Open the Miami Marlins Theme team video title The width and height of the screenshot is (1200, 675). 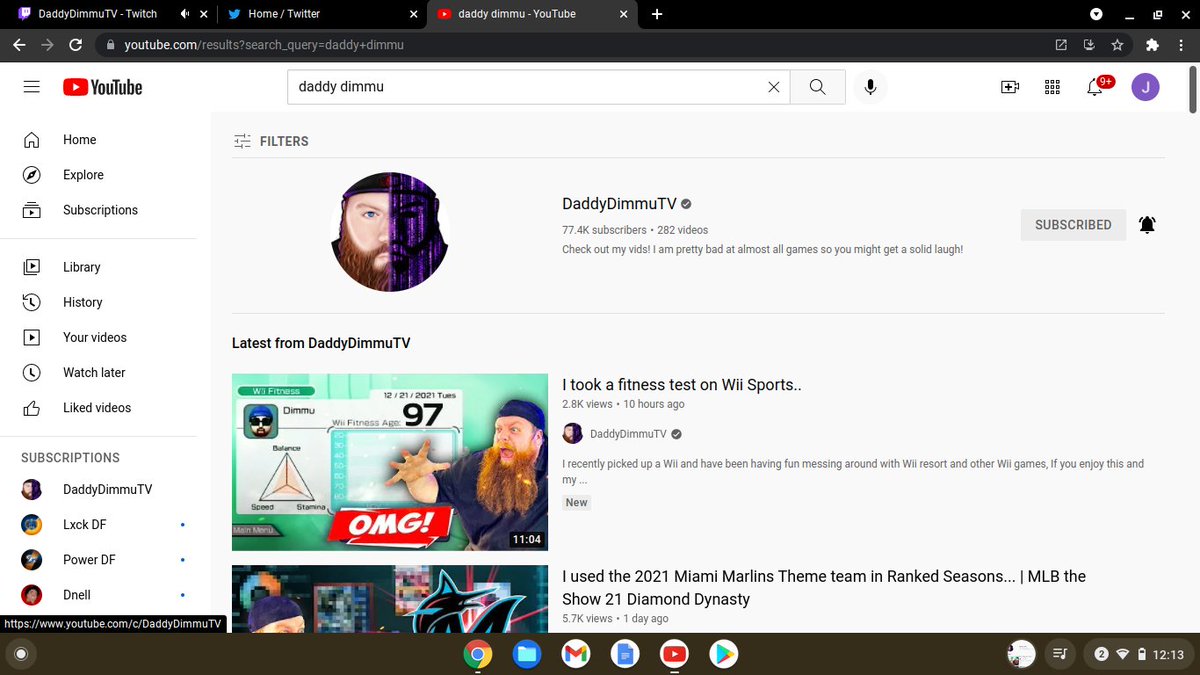[x=824, y=588]
